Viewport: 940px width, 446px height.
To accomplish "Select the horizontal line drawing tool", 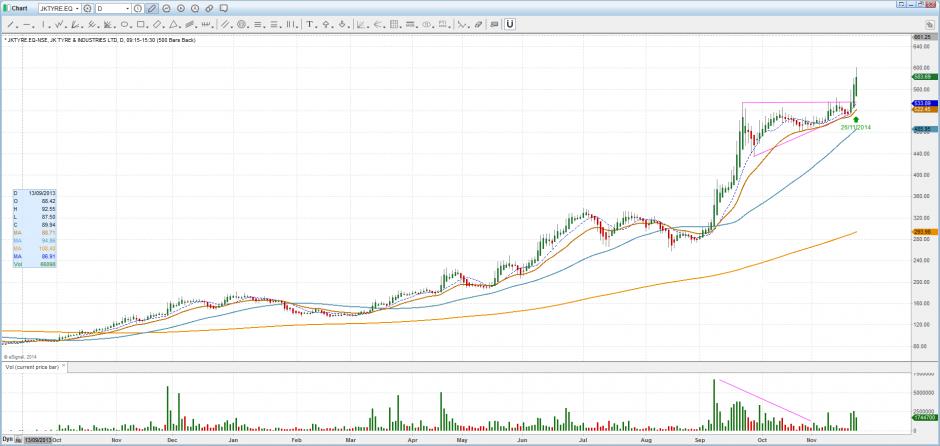I will tap(27, 24).
